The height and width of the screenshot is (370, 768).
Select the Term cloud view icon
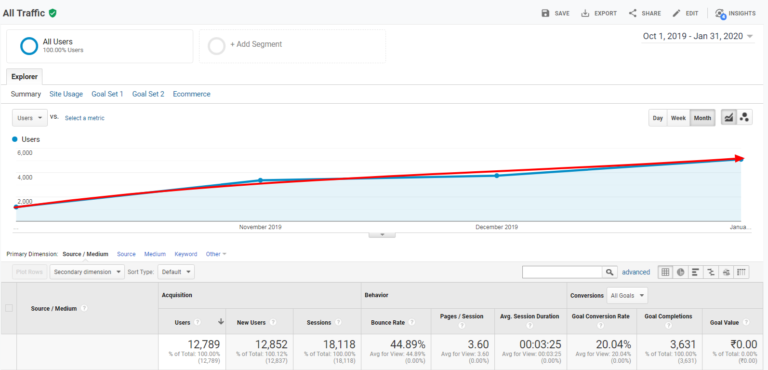coord(726,272)
